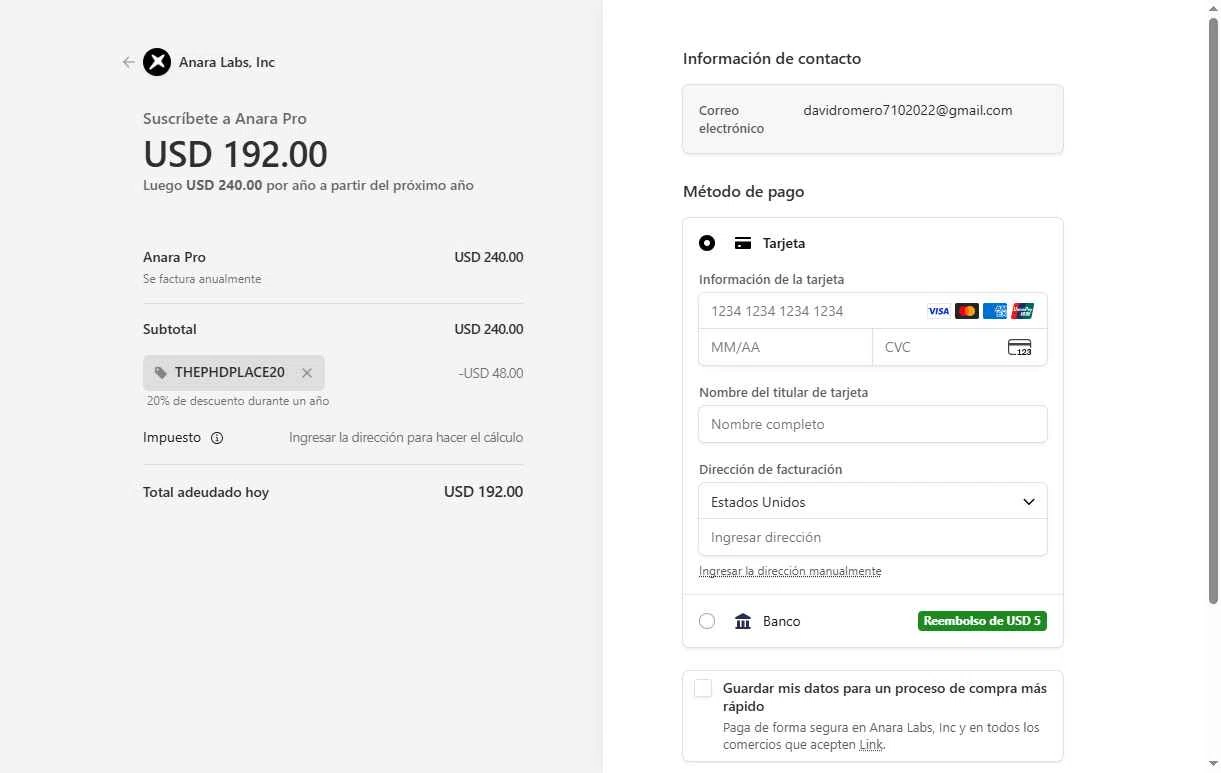
Task: Click the CVC card hint icon
Action: (1019, 347)
